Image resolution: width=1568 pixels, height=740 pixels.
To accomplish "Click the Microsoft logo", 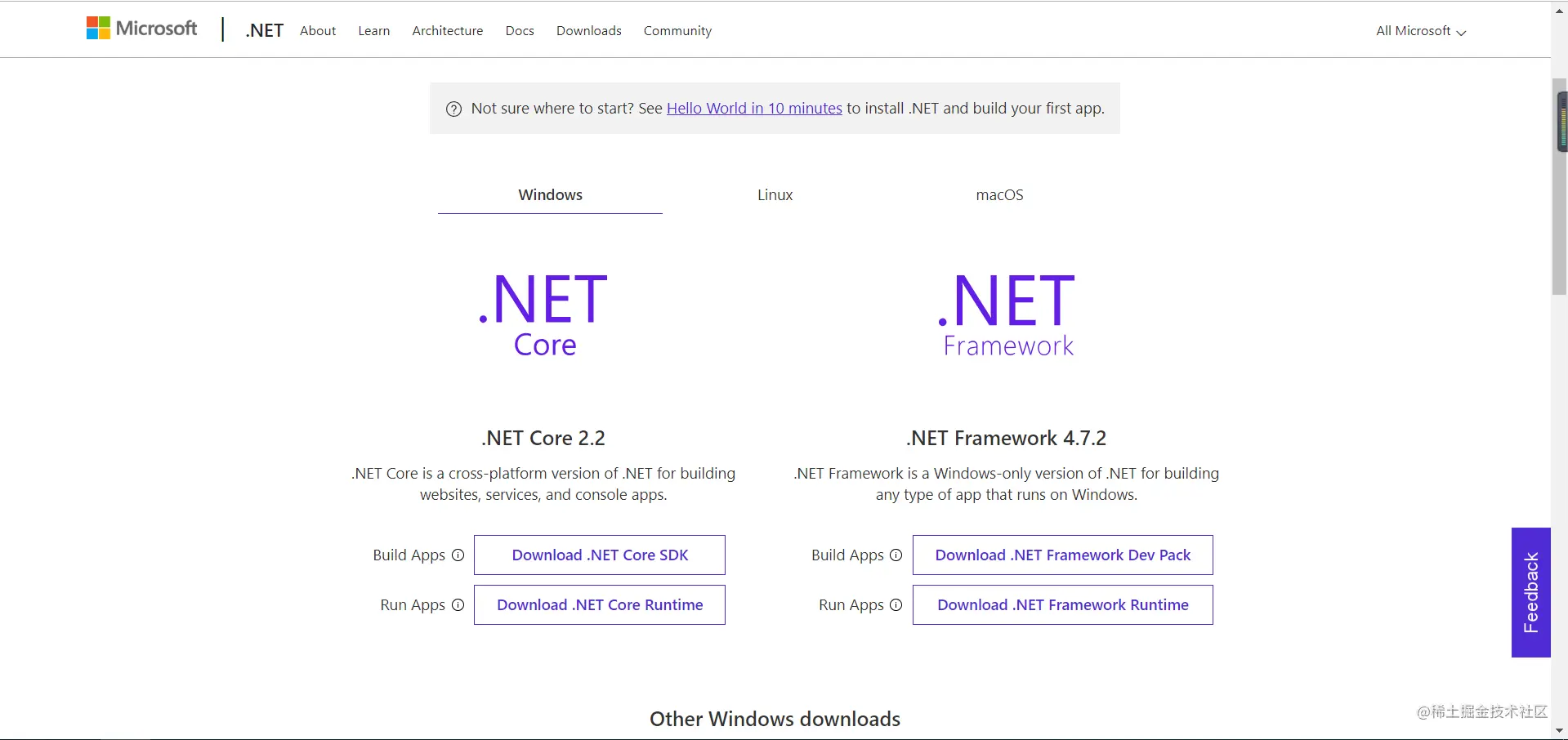I will point(142,29).
